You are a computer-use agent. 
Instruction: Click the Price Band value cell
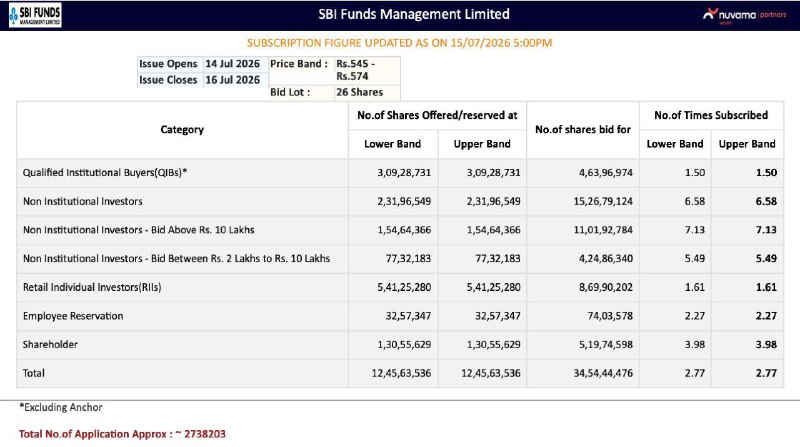click(x=367, y=70)
